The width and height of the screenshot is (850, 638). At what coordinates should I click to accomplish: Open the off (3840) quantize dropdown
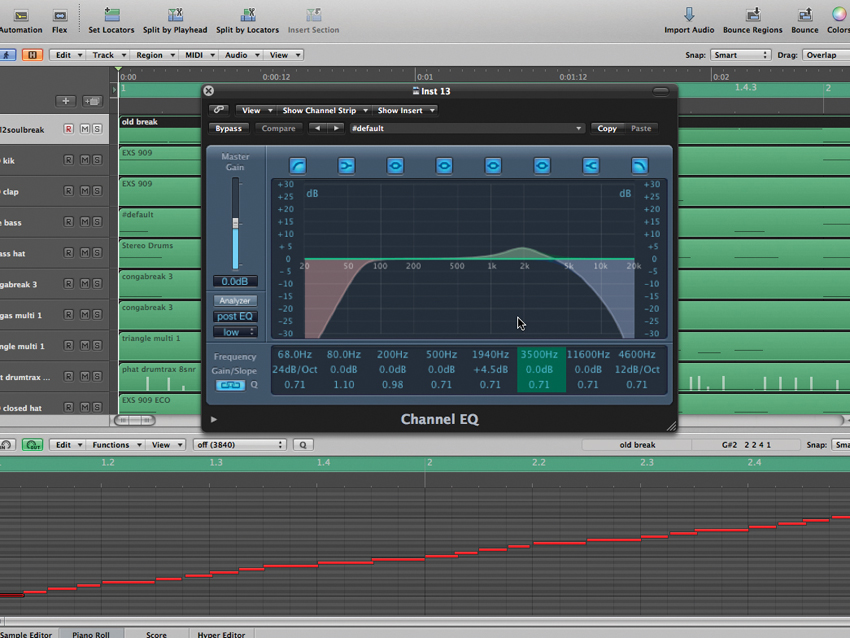click(240, 444)
